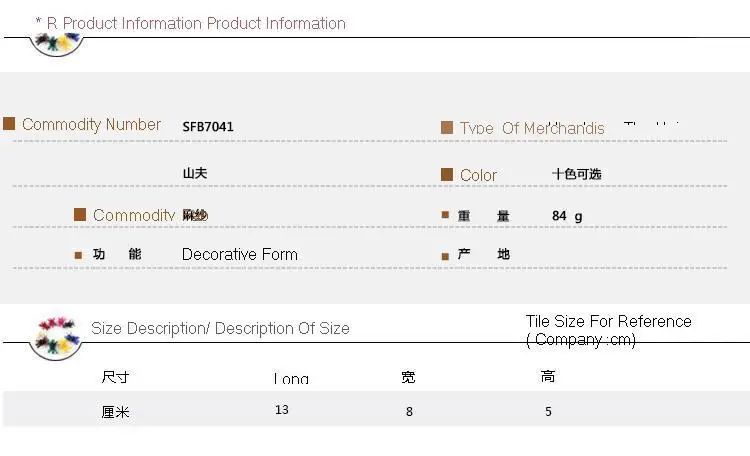
Task: Click small bullet before 重量 label
Action: [445, 214]
